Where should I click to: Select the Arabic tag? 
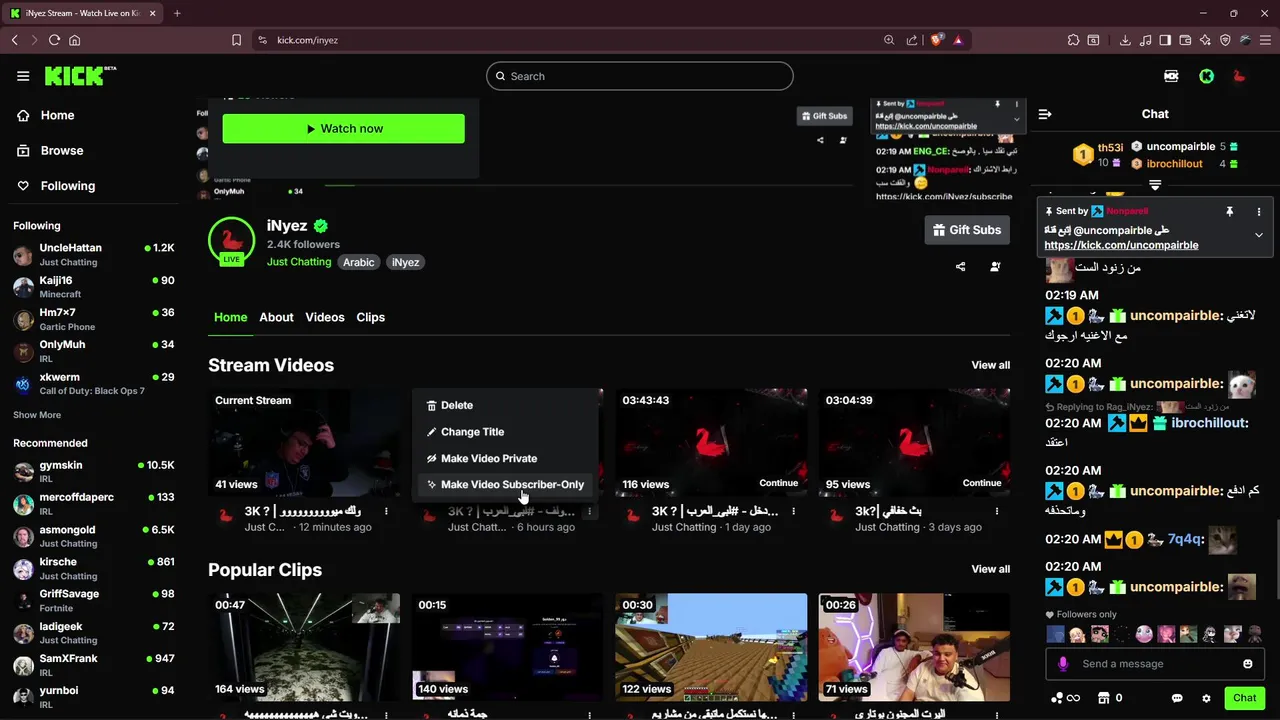(x=358, y=262)
